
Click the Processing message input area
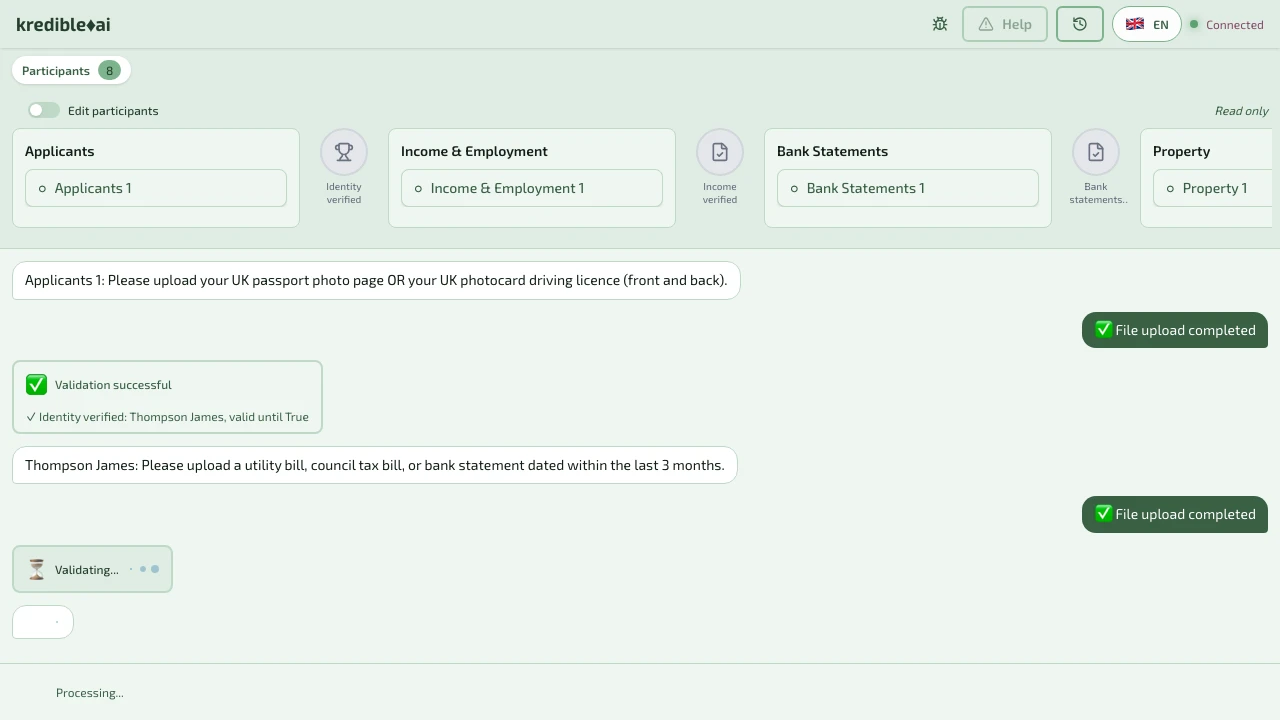pyautogui.click(x=640, y=693)
